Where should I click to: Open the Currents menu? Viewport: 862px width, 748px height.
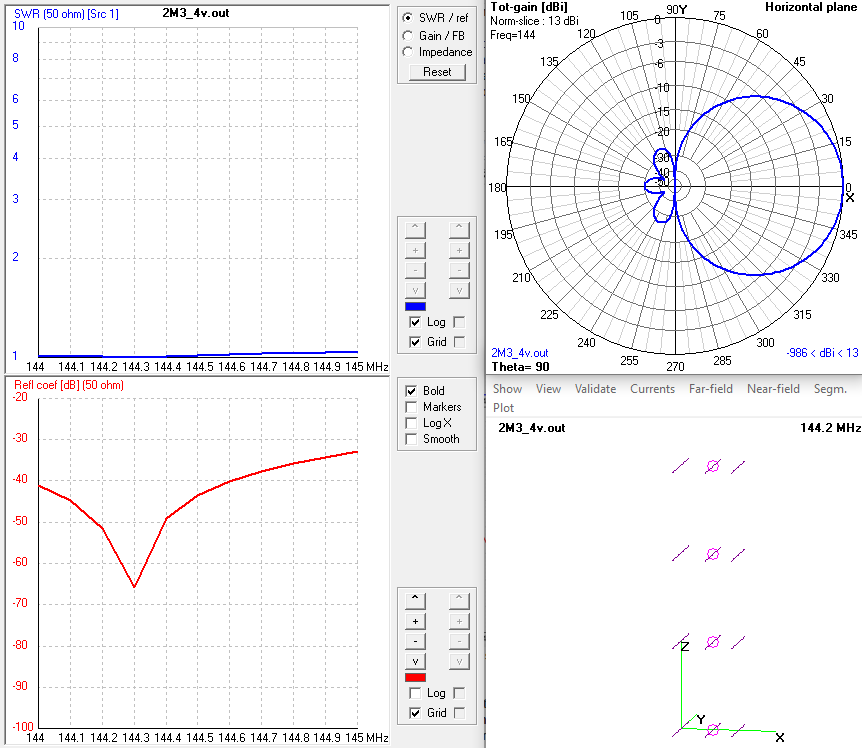(x=652, y=389)
